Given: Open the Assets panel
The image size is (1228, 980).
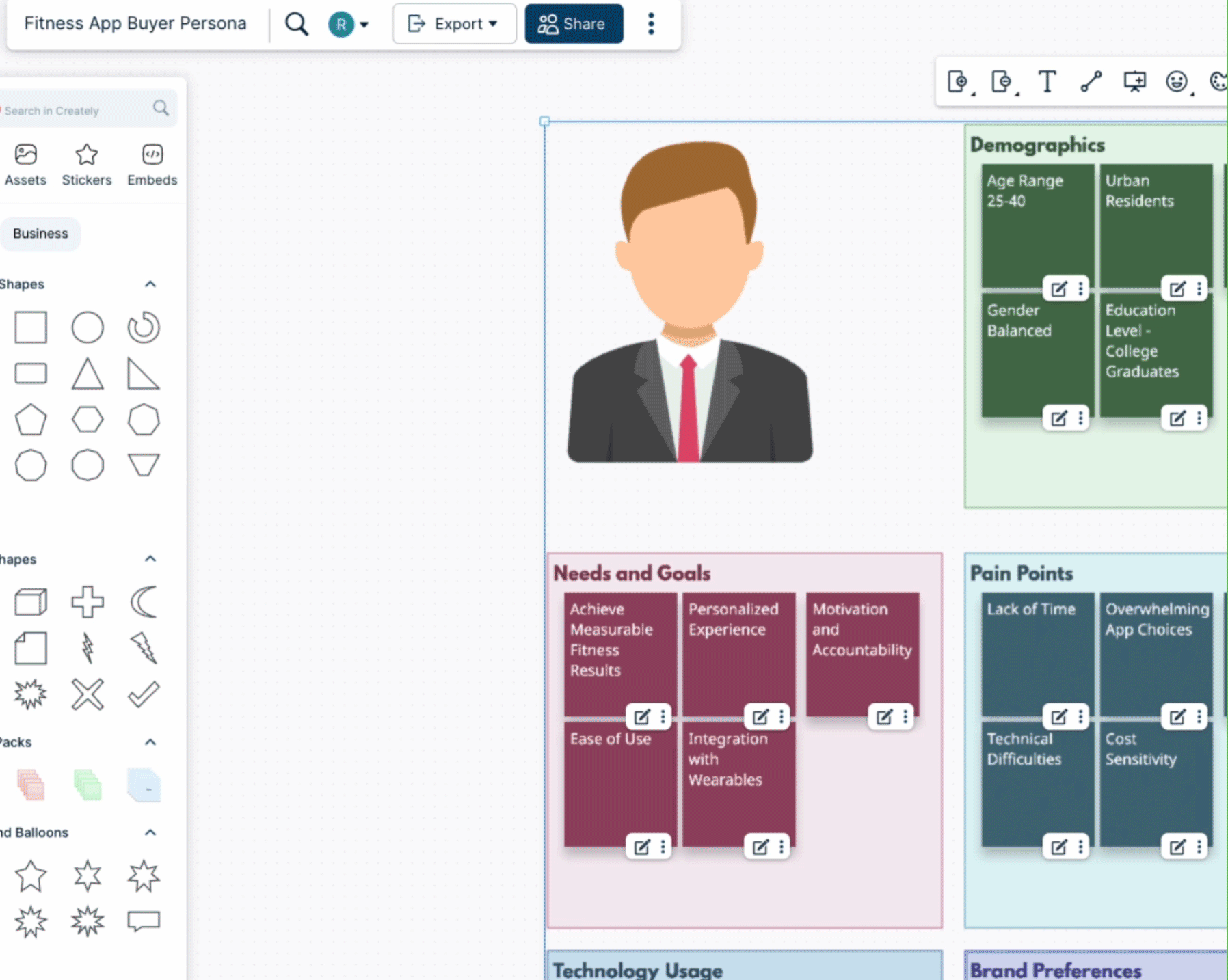Looking at the screenshot, I should tap(25, 164).
